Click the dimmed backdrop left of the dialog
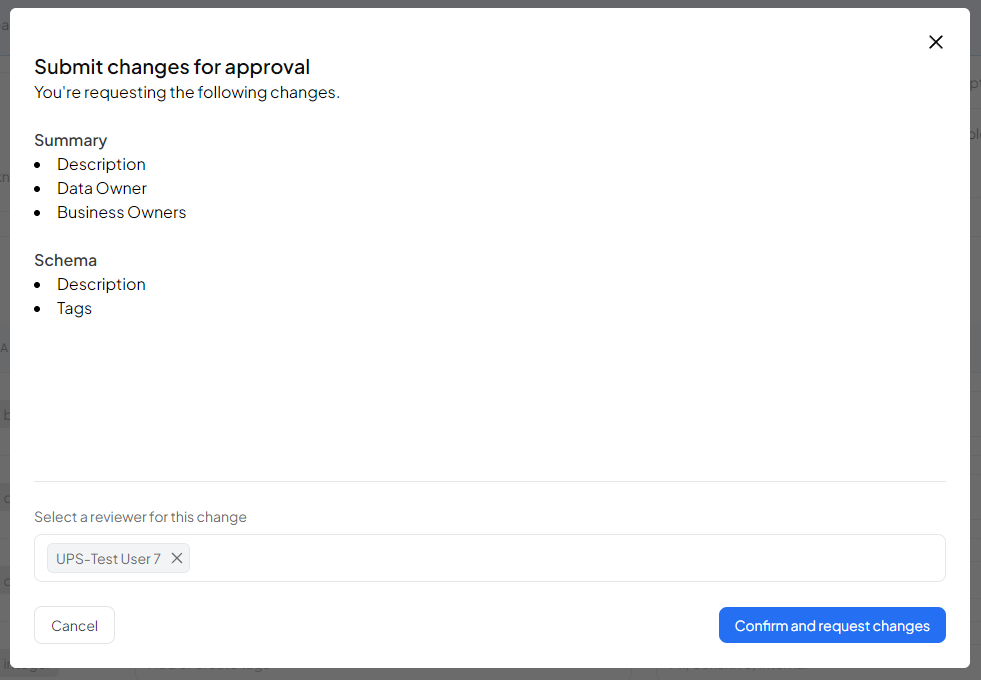This screenshot has width=981, height=680. click(x=4, y=300)
